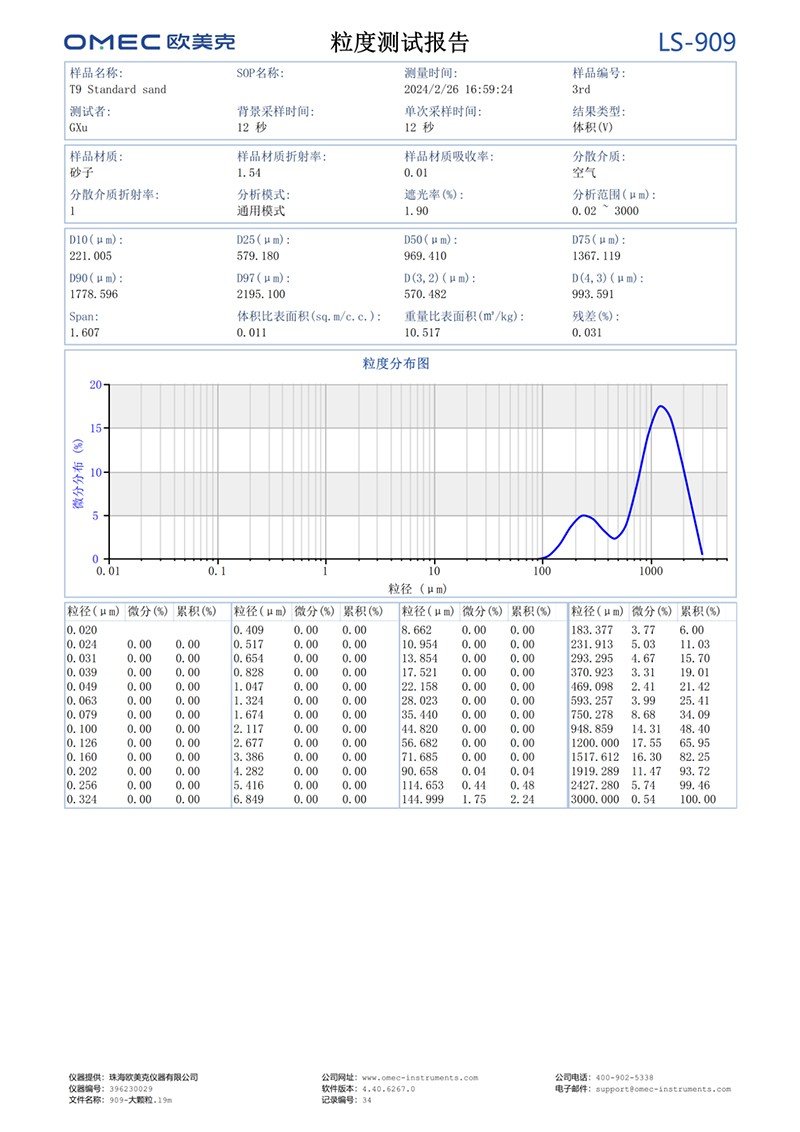800x1132 pixels.
Task: Select the blue distribution curve peak
Action: click(x=660, y=408)
